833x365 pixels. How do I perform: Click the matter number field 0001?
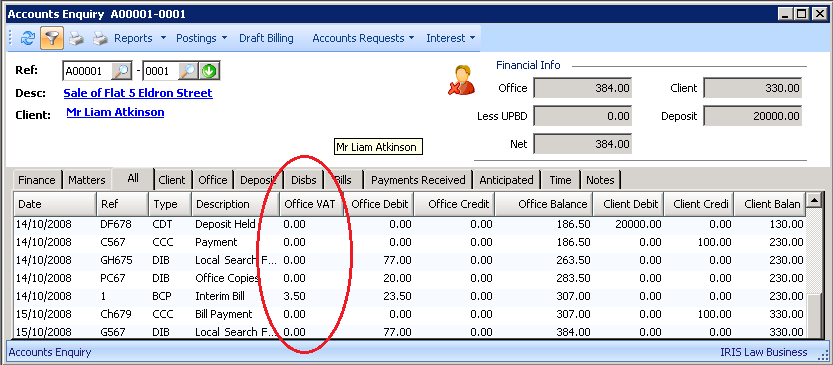tap(161, 71)
